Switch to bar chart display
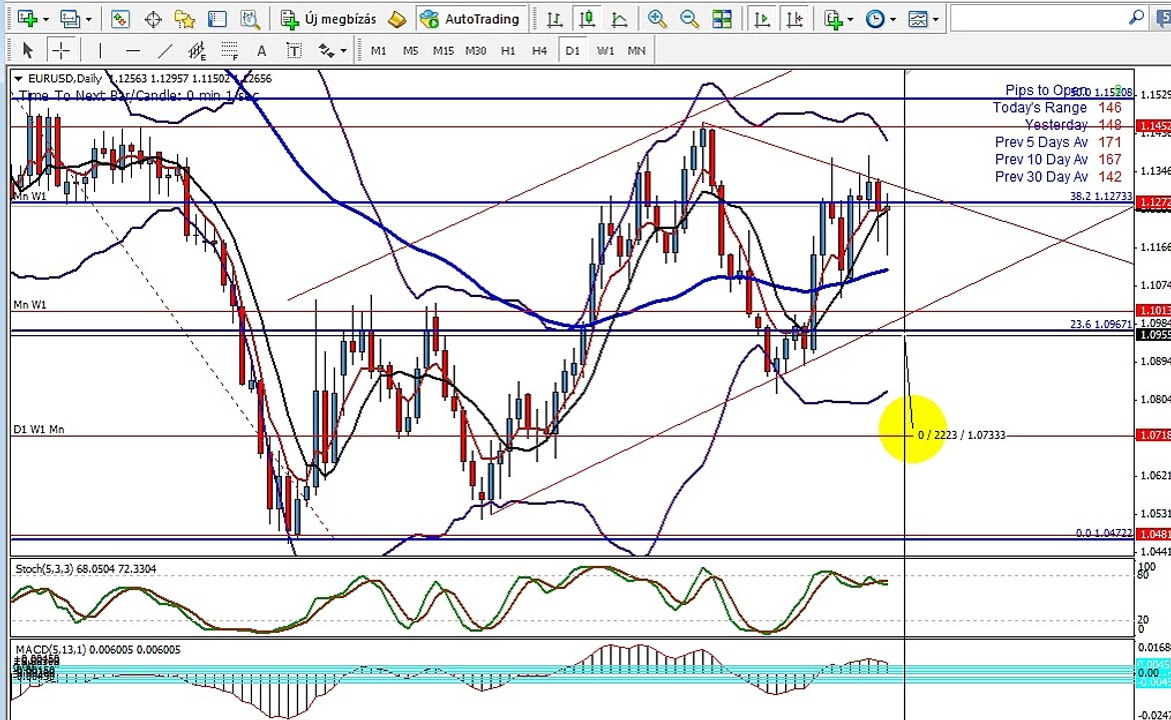 coord(554,19)
